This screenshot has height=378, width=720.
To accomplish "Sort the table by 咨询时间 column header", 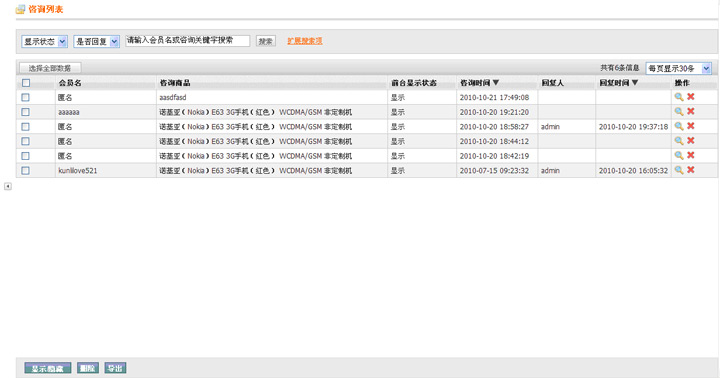I will 479,83.
